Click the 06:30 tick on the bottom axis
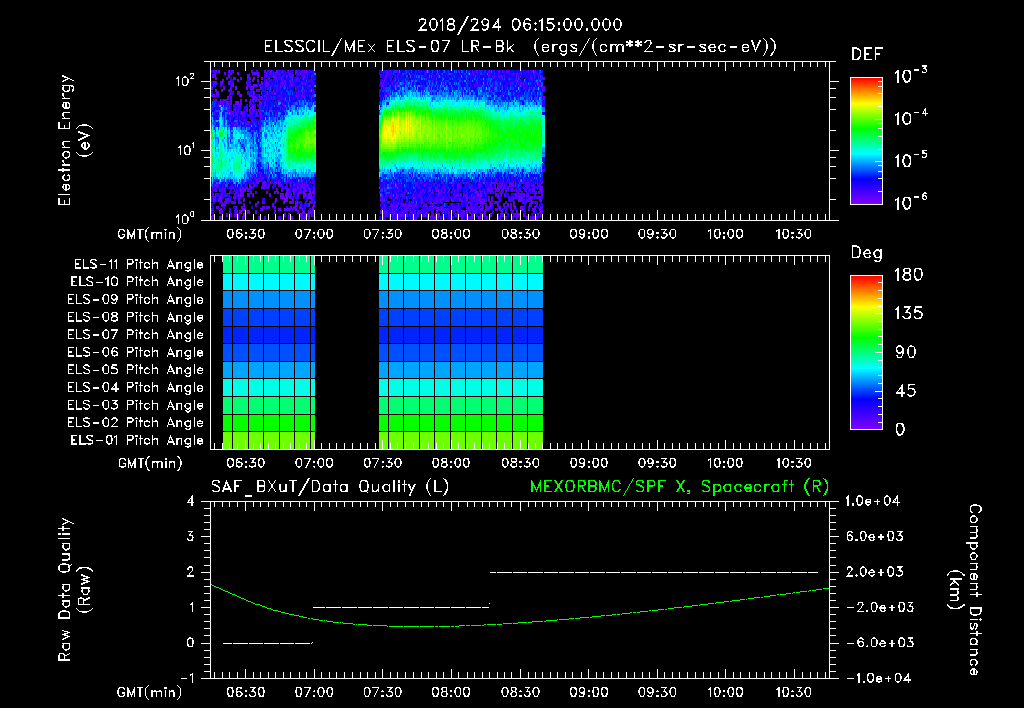This screenshot has width=1024, height=708. tap(246, 692)
